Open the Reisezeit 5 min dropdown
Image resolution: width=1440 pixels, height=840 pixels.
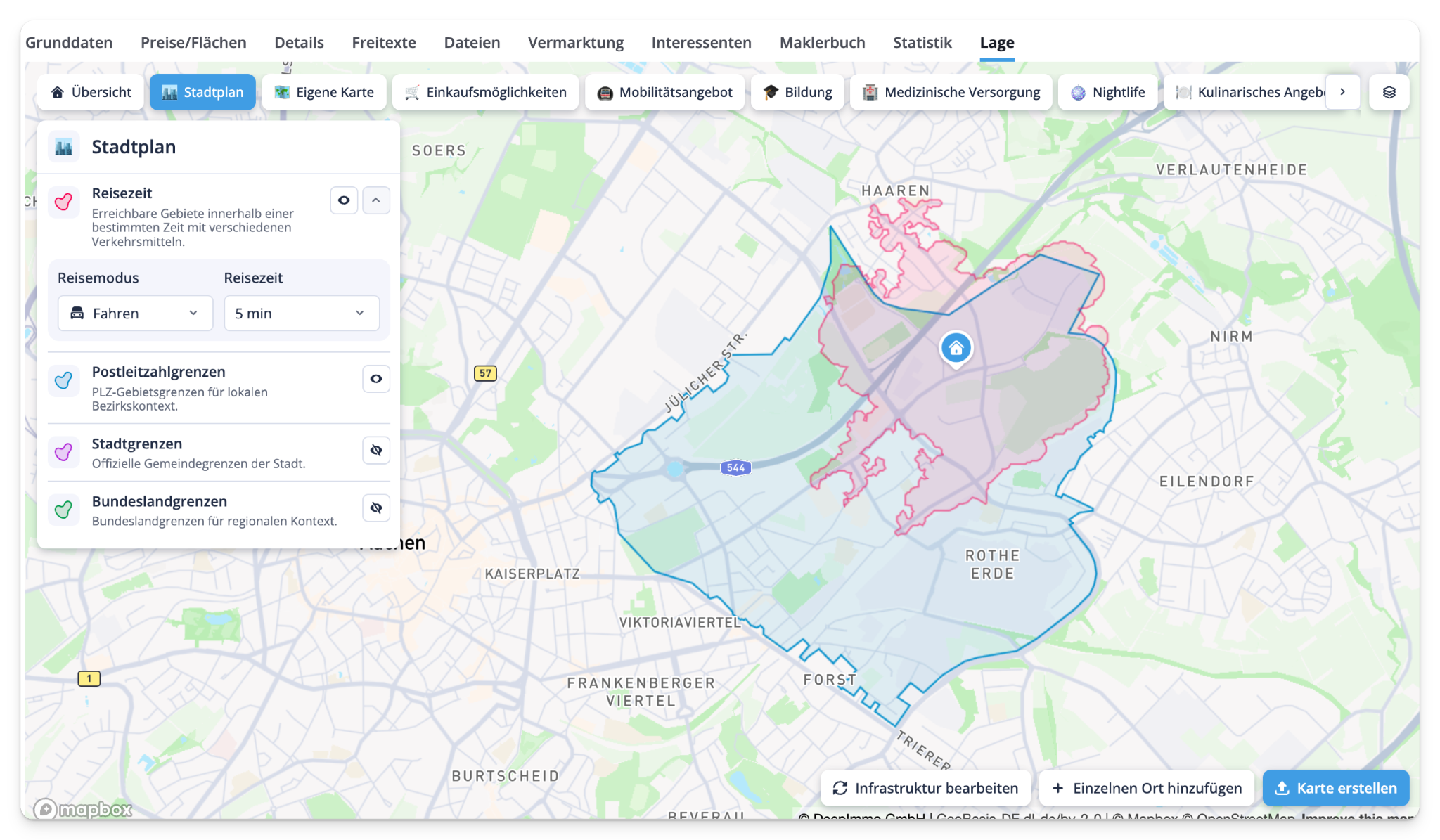[x=301, y=314]
